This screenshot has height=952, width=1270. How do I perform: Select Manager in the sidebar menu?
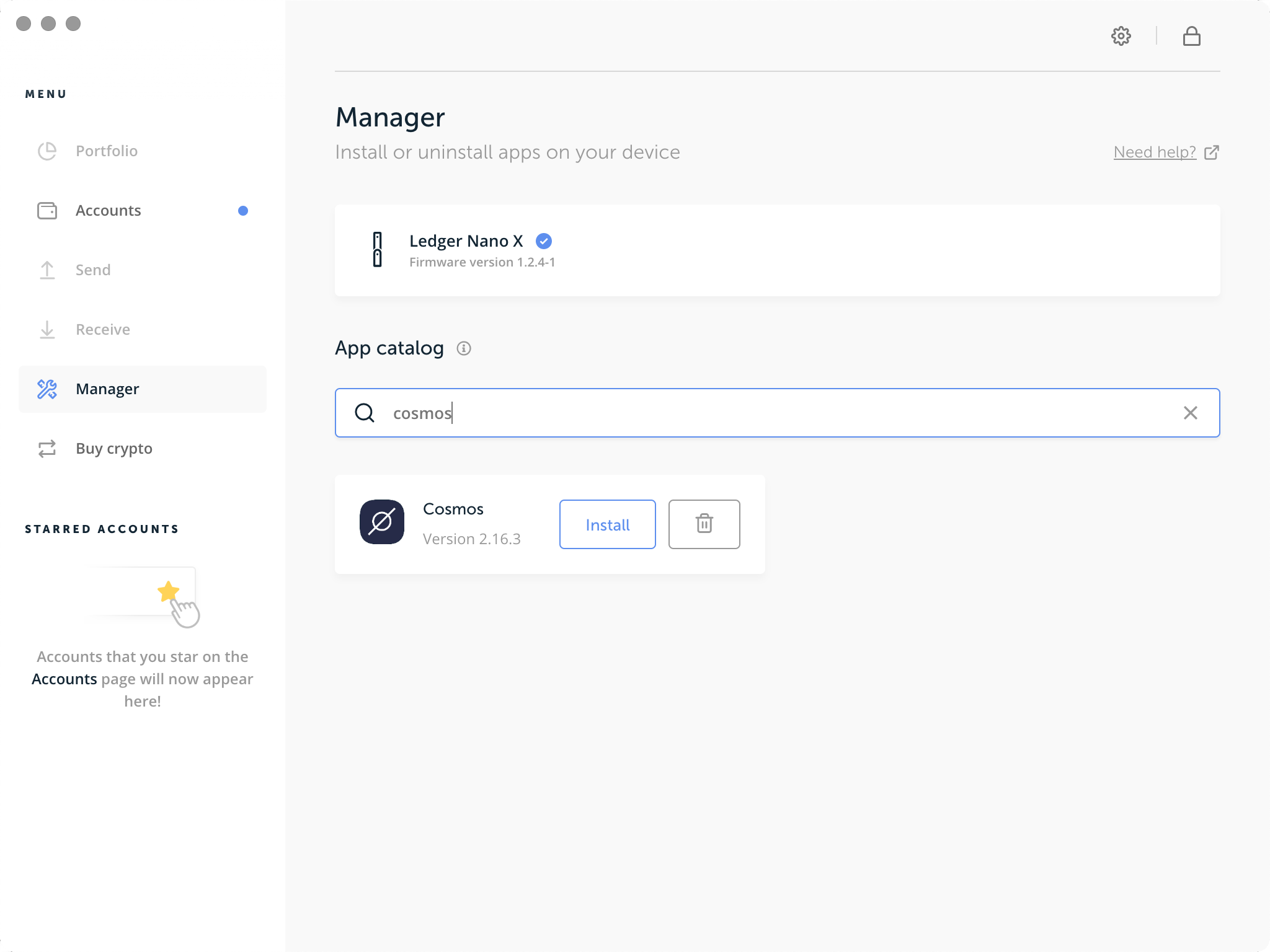(143, 389)
